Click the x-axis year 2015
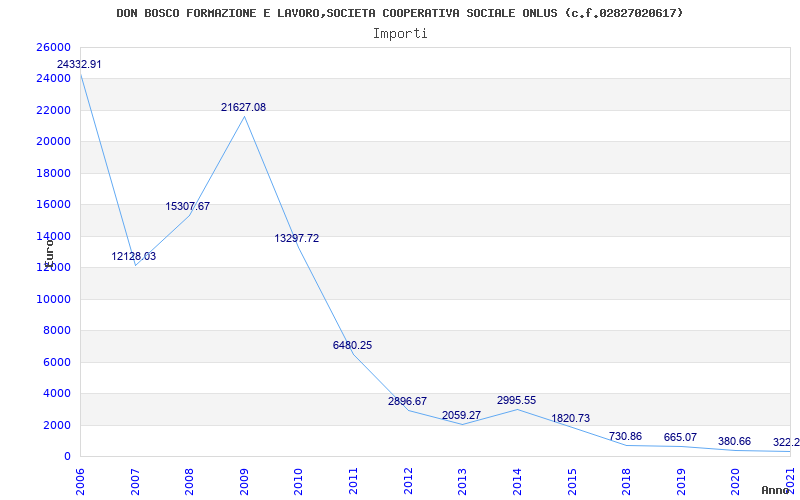 point(571,481)
